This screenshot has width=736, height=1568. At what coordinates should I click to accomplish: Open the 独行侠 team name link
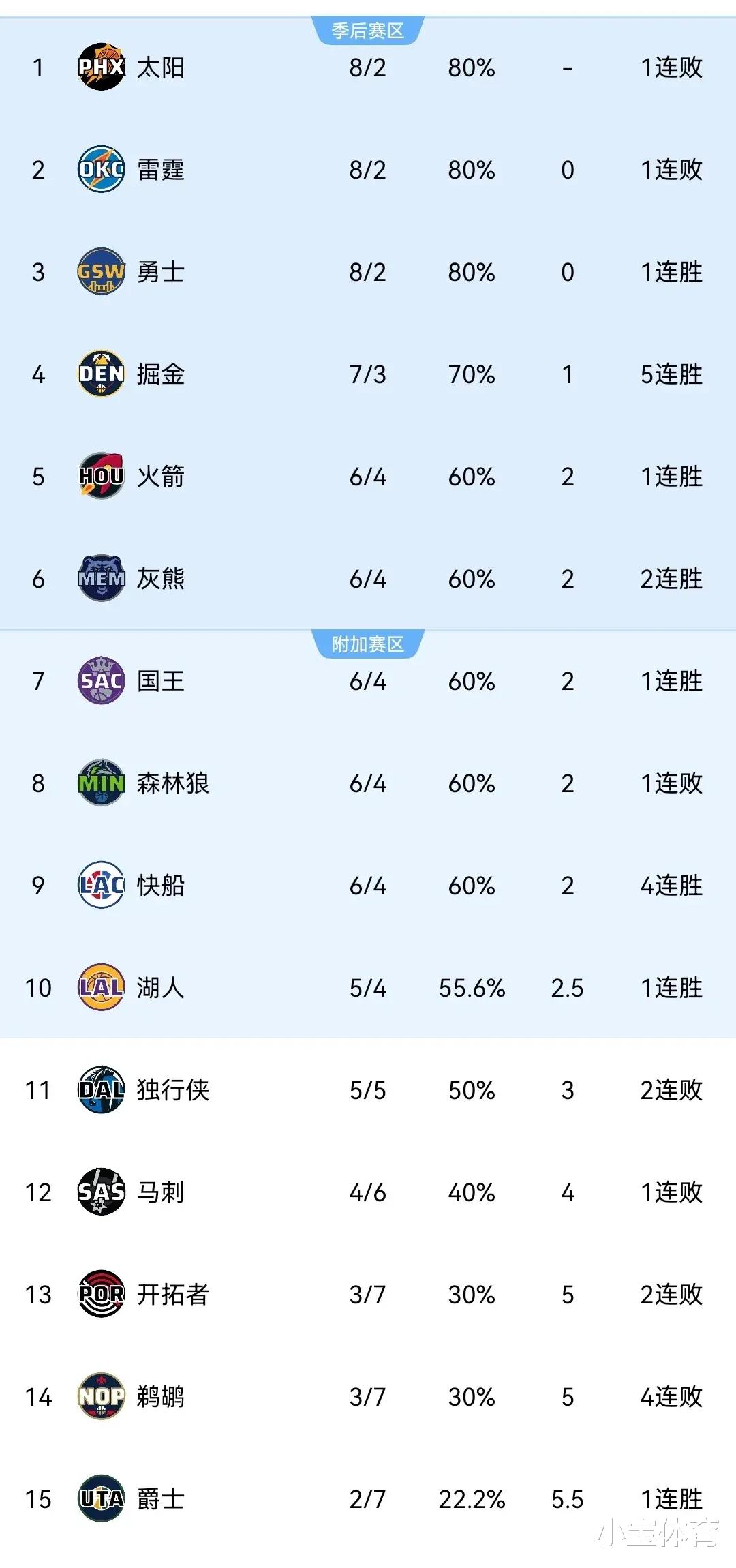173,1089
